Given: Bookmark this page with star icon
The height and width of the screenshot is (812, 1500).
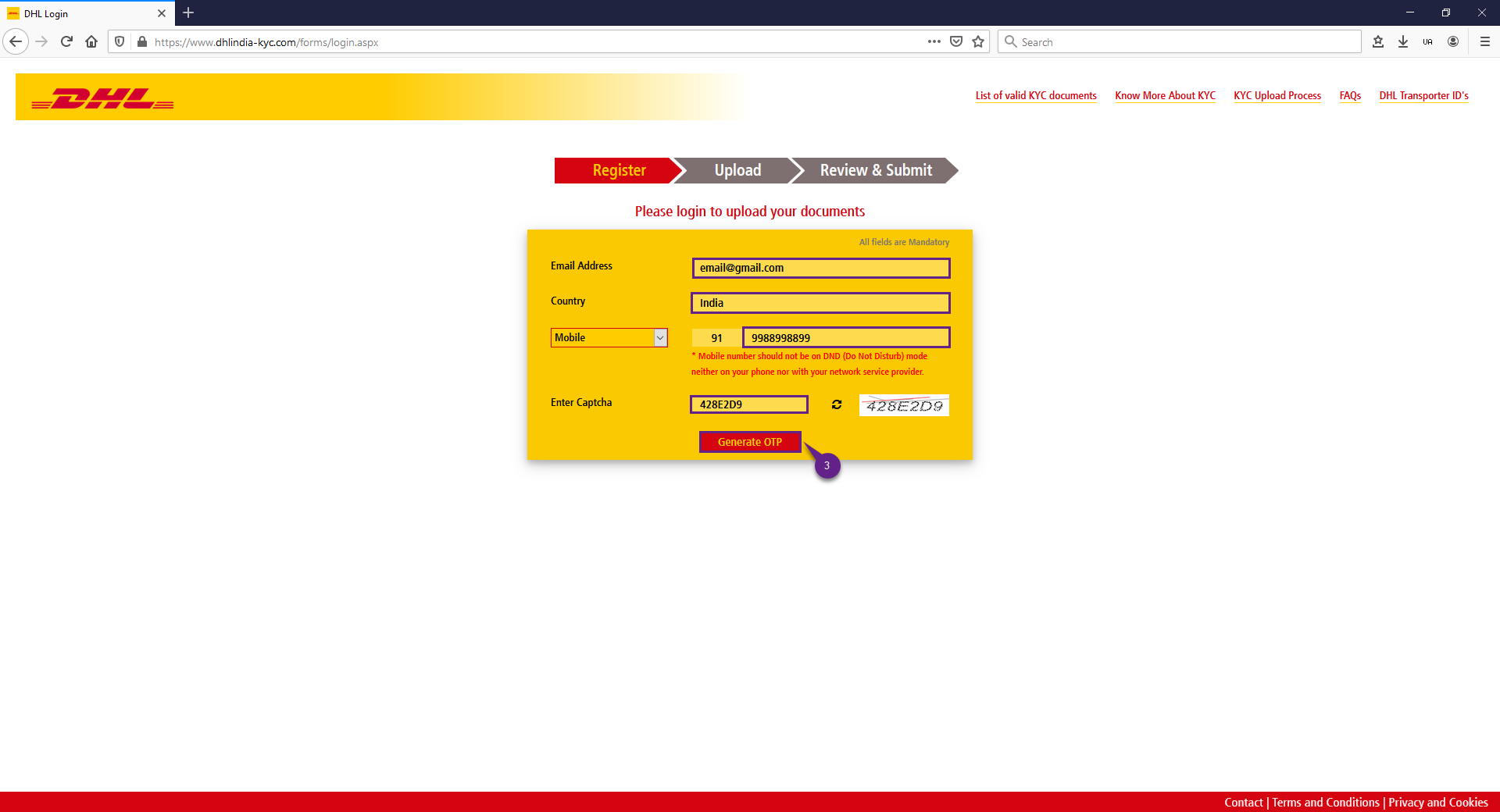Looking at the screenshot, I should point(978,41).
